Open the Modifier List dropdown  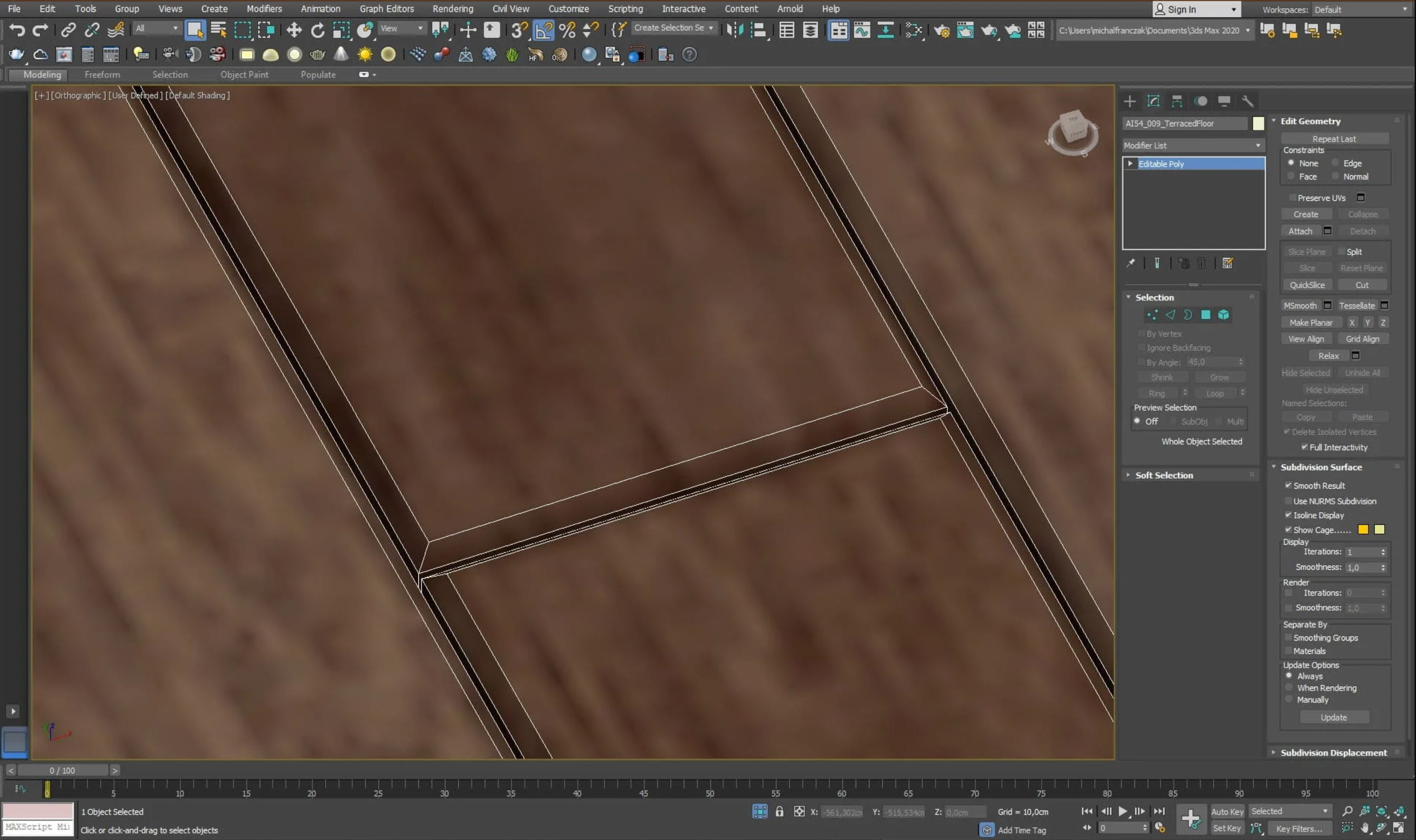(1192, 145)
